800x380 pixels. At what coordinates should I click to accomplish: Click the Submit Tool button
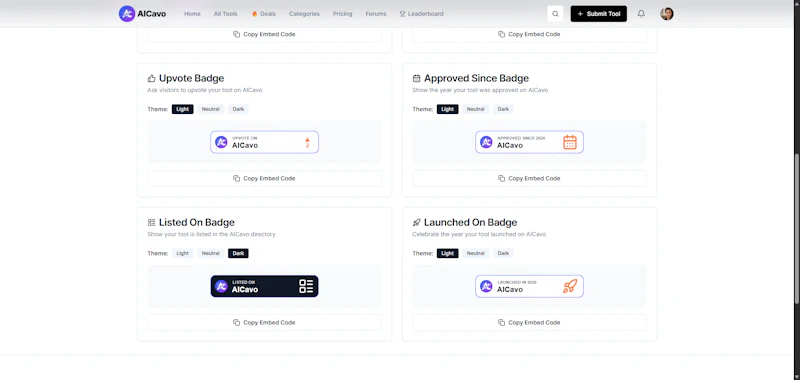pos(598,14)
